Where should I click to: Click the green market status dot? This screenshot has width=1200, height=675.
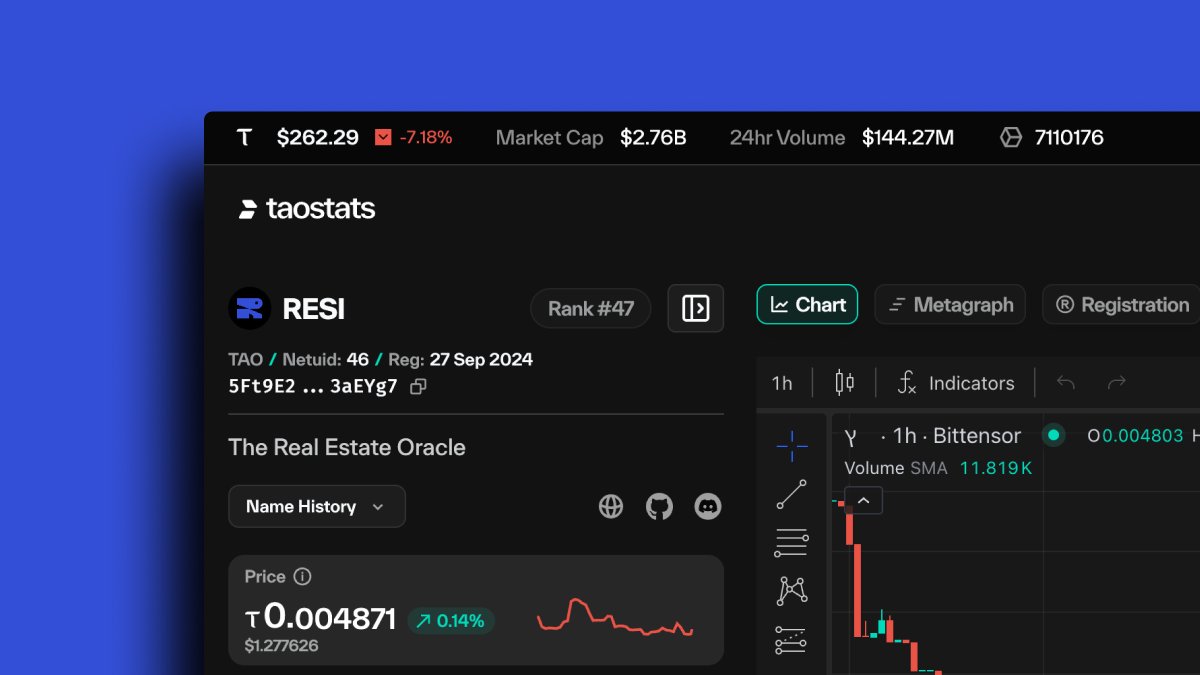coord(1053,436)
